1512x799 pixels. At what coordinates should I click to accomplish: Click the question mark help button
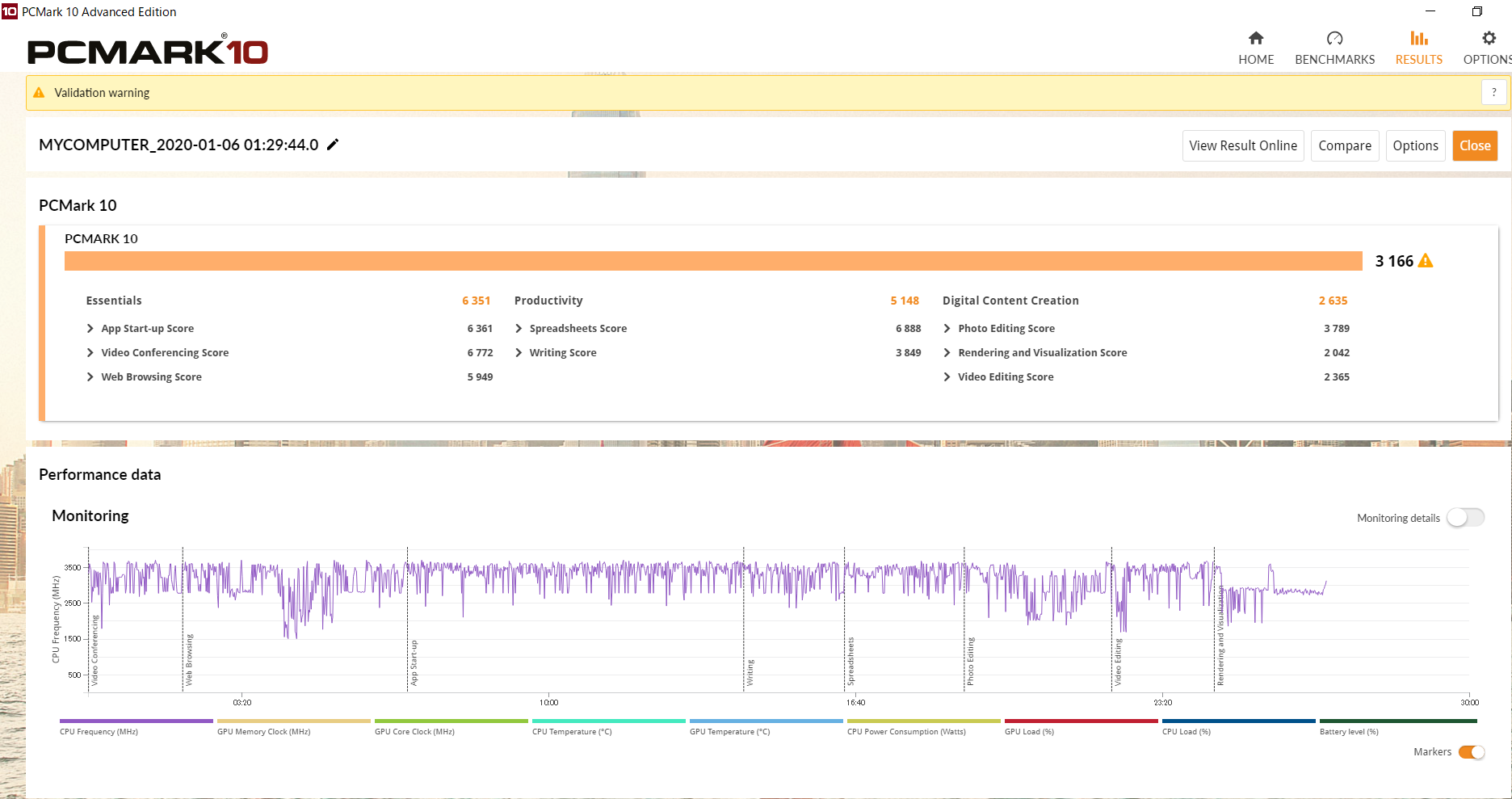[x=1494, y=93]
